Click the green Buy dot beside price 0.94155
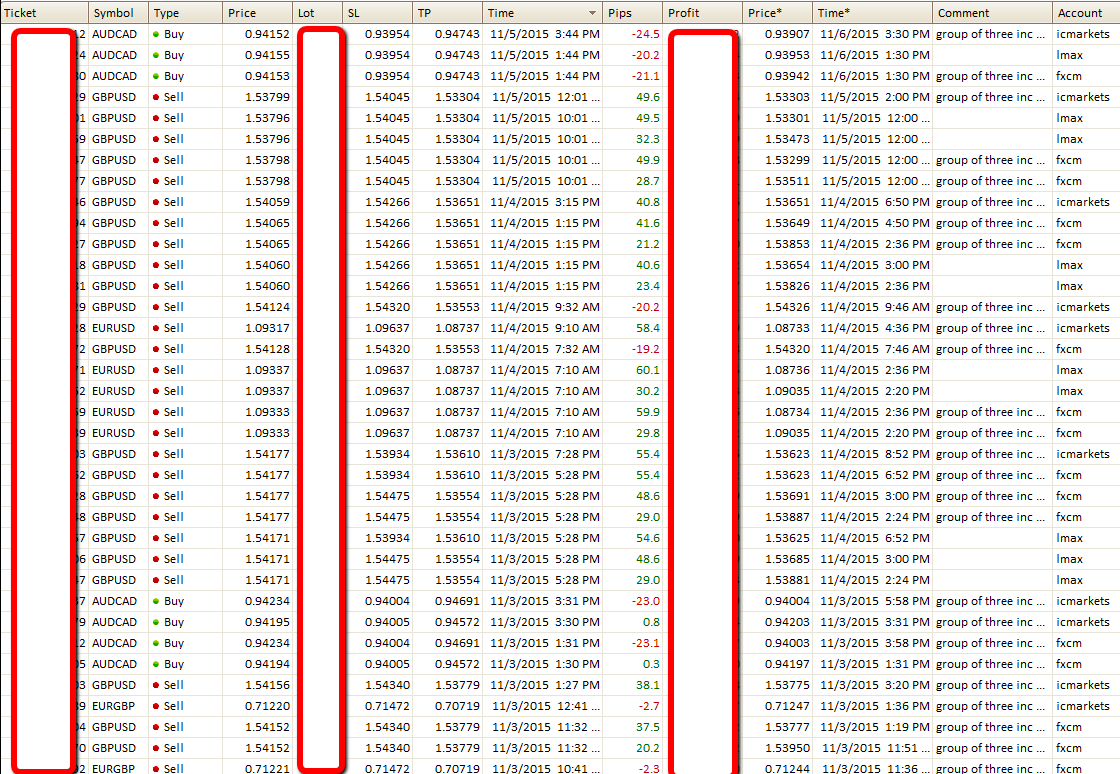 click(156, 55)
